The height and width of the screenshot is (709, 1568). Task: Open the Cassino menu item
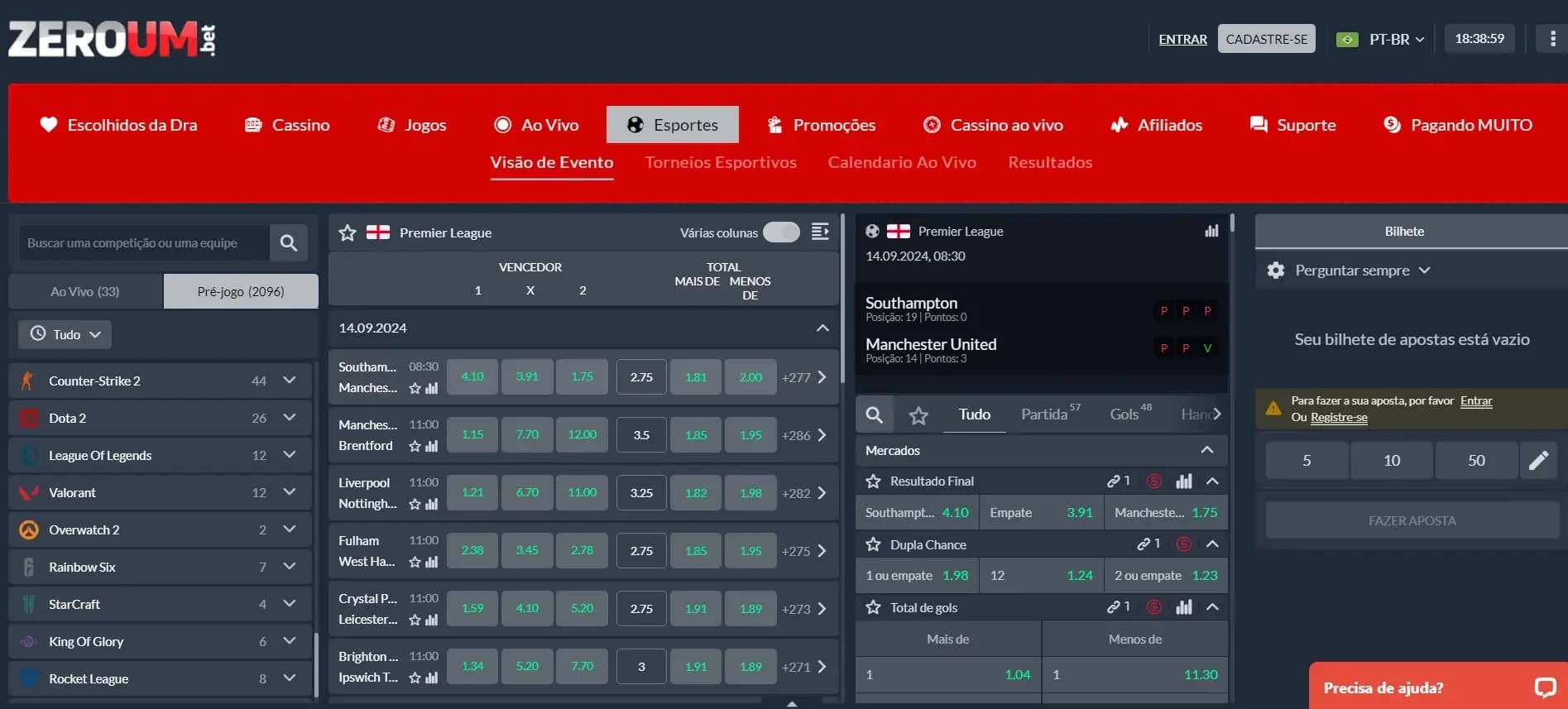287,125
